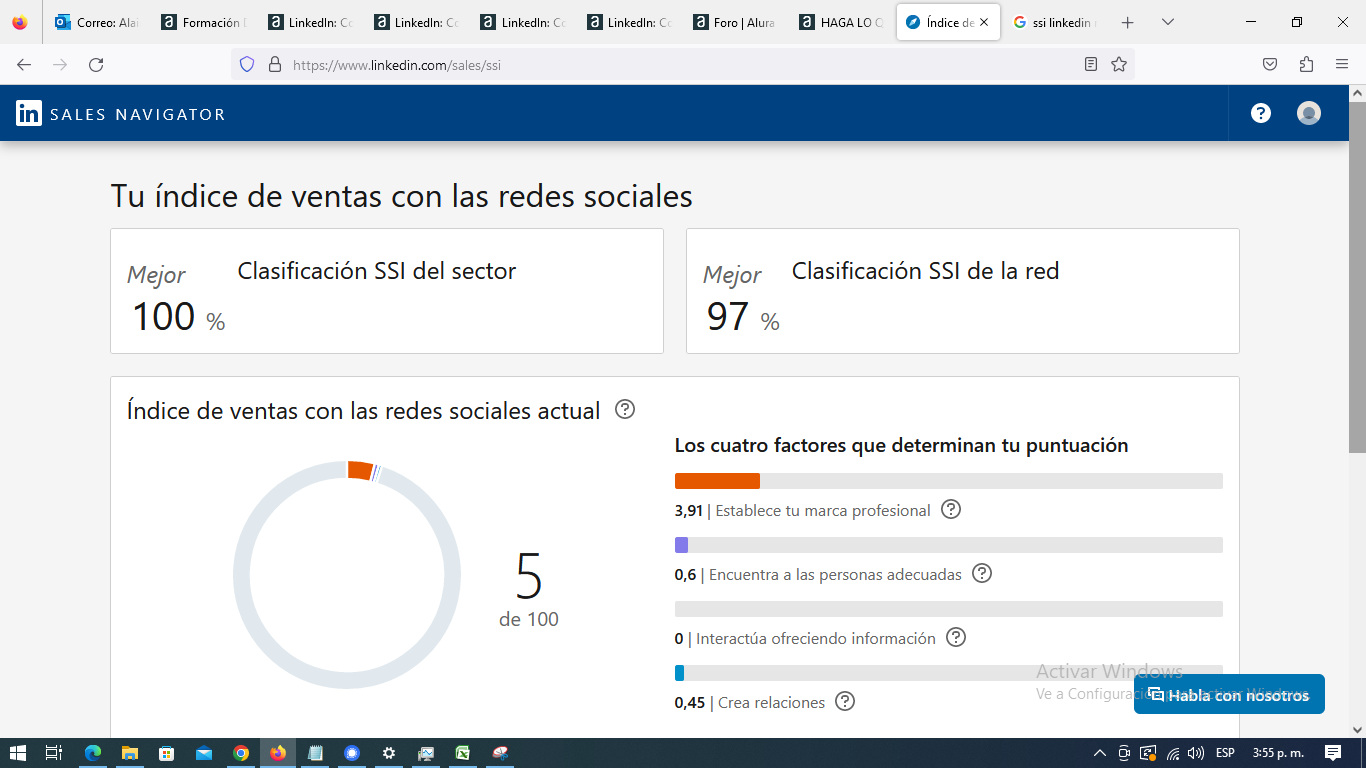This screenshot has width=1366, height=768.
Task: Open Google Chrome from the taskbar
Action: 241,753
